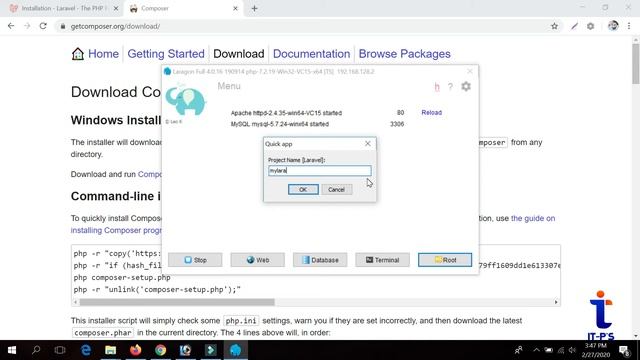Click the address bar URL
640x360 pixels.
pos(115,26)
